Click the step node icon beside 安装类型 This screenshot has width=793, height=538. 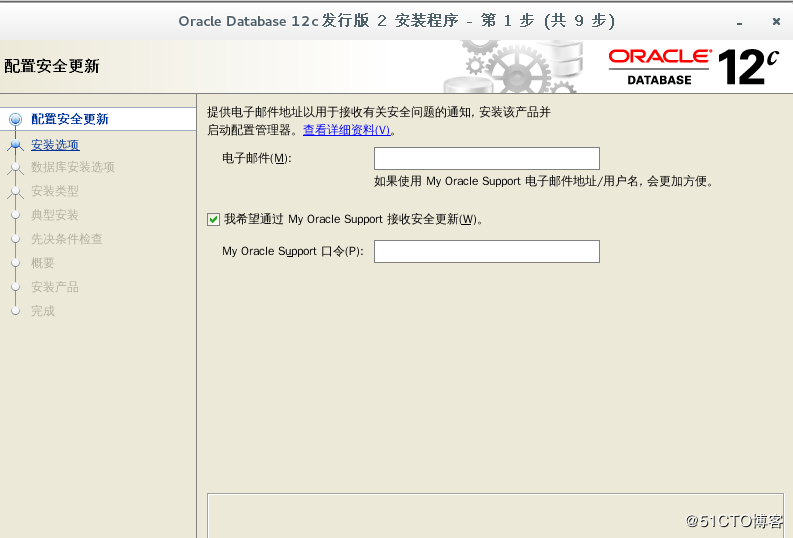[x=16, y=191]
